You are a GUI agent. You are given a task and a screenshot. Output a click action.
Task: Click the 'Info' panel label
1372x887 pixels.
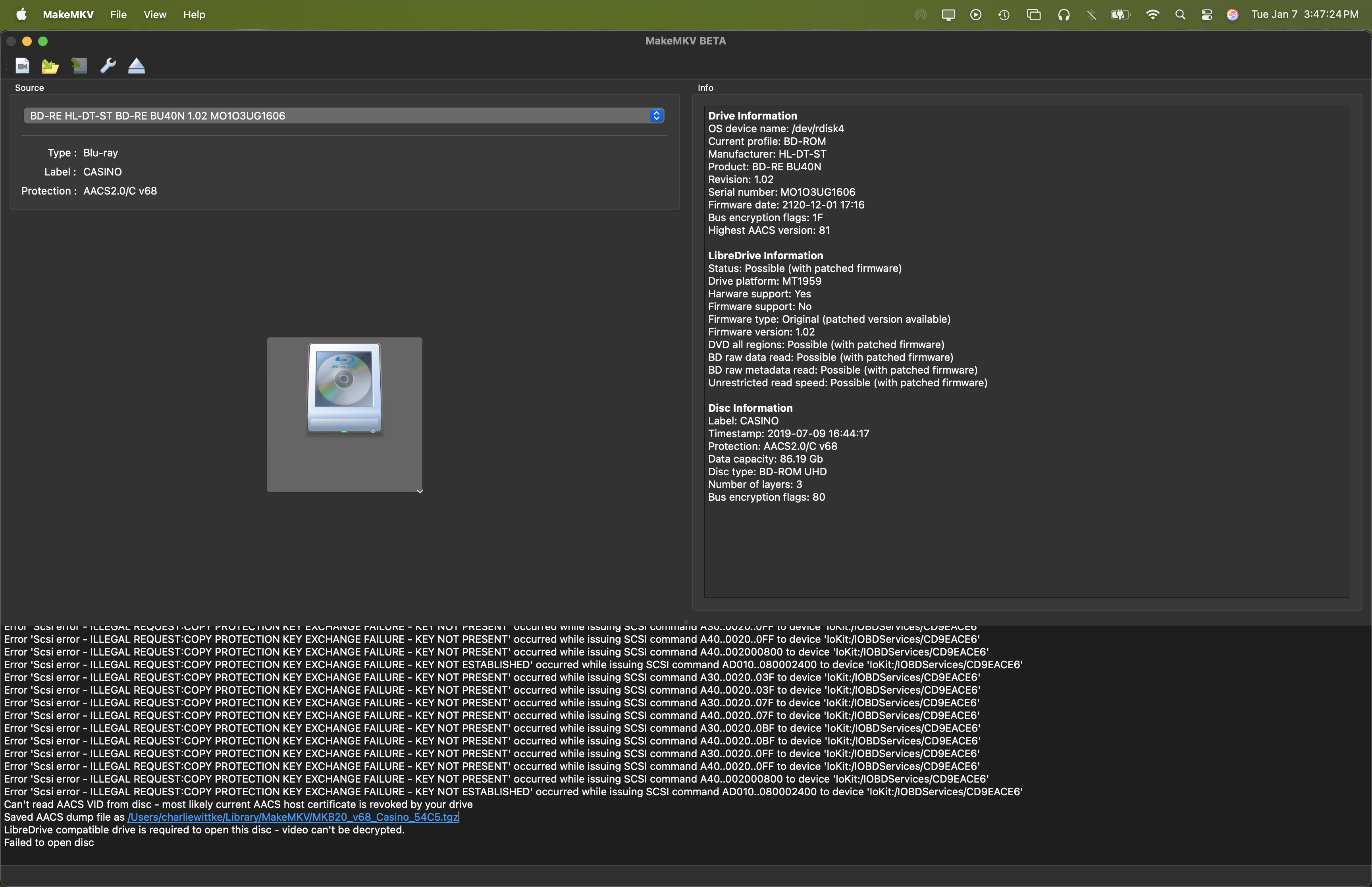(705, 87)
